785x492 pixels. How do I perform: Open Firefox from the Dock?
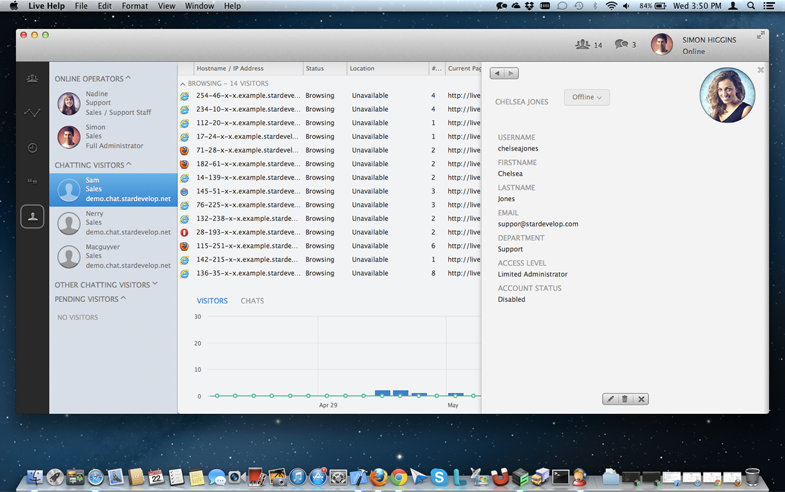[x=378, y=477]
